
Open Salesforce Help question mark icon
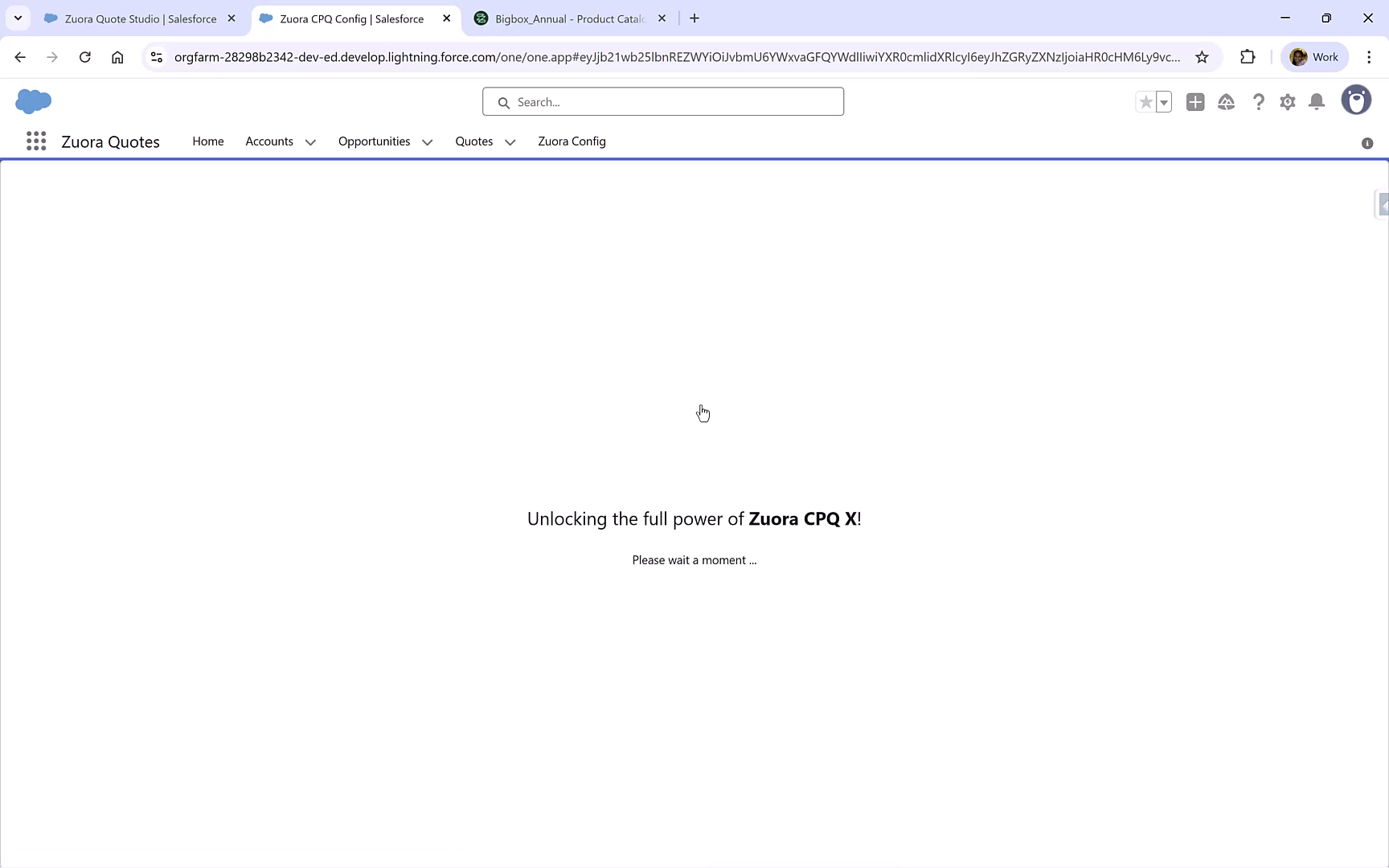coord(1258,102)
